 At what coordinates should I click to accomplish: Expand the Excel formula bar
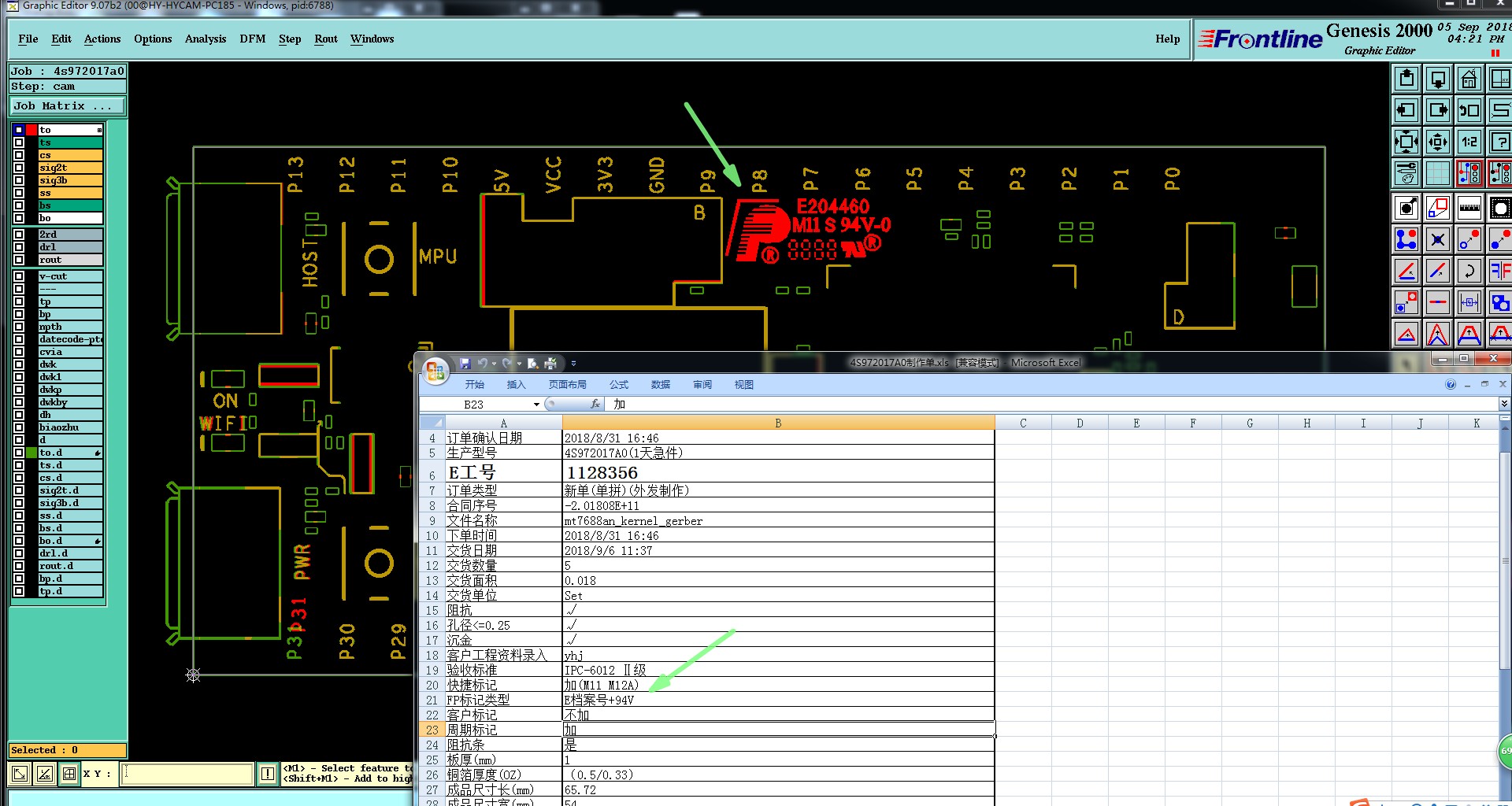(x=1504, y=404)
